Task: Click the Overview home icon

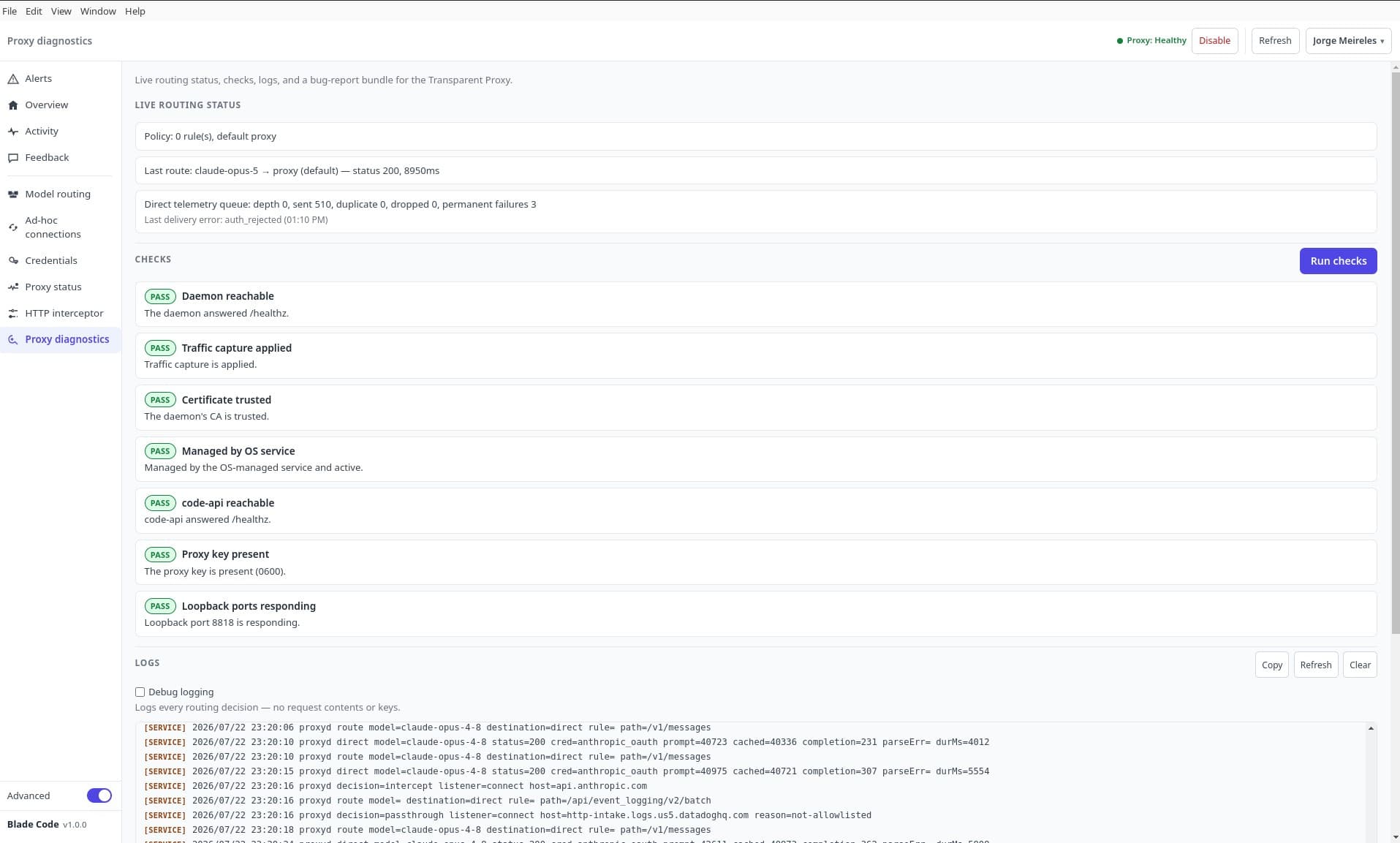Action: 13,105
